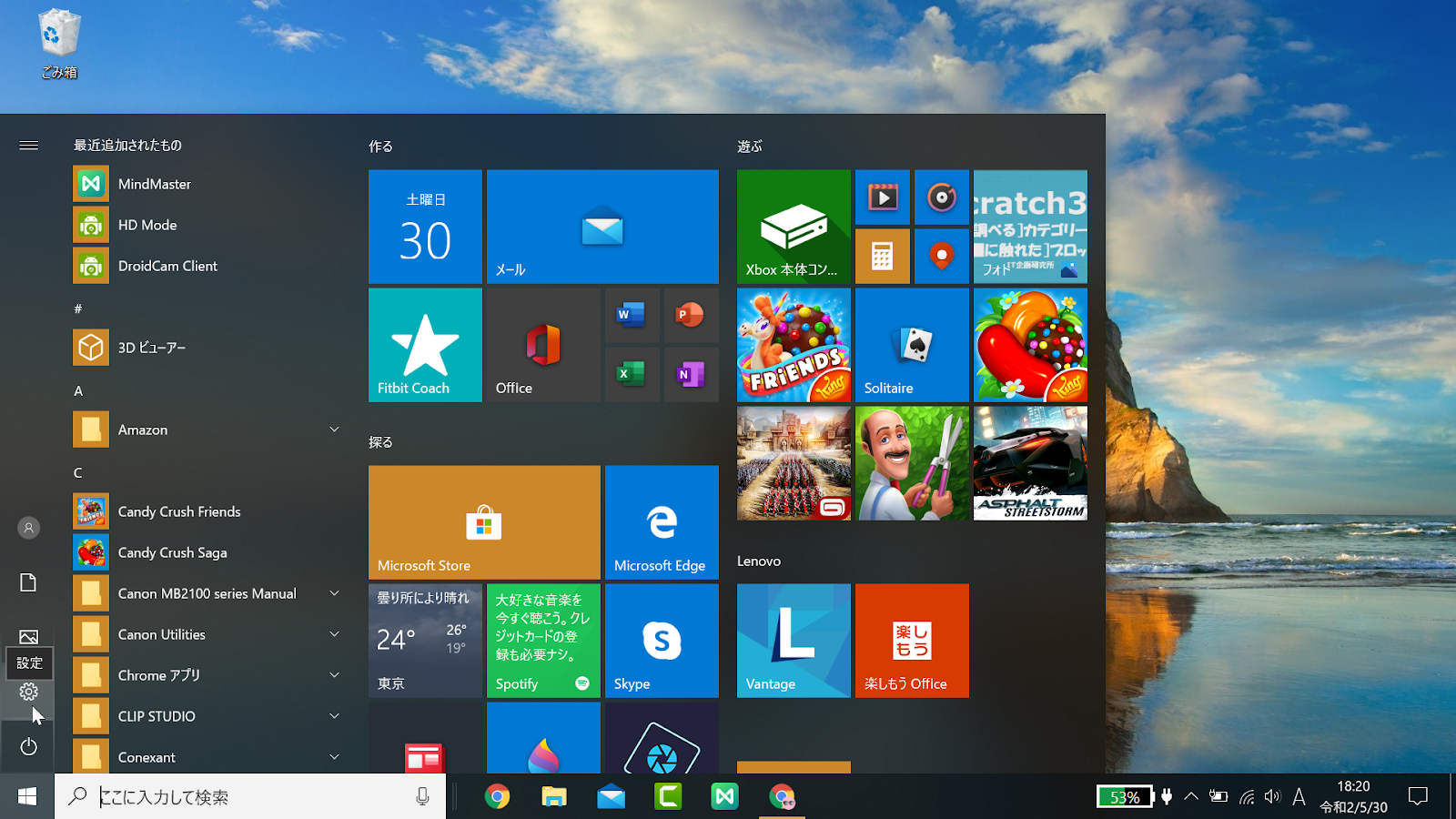This screenshot has width=1456, height=819.
Task: Click the 遊ぶ tile group heading
Action: (750, 147)
